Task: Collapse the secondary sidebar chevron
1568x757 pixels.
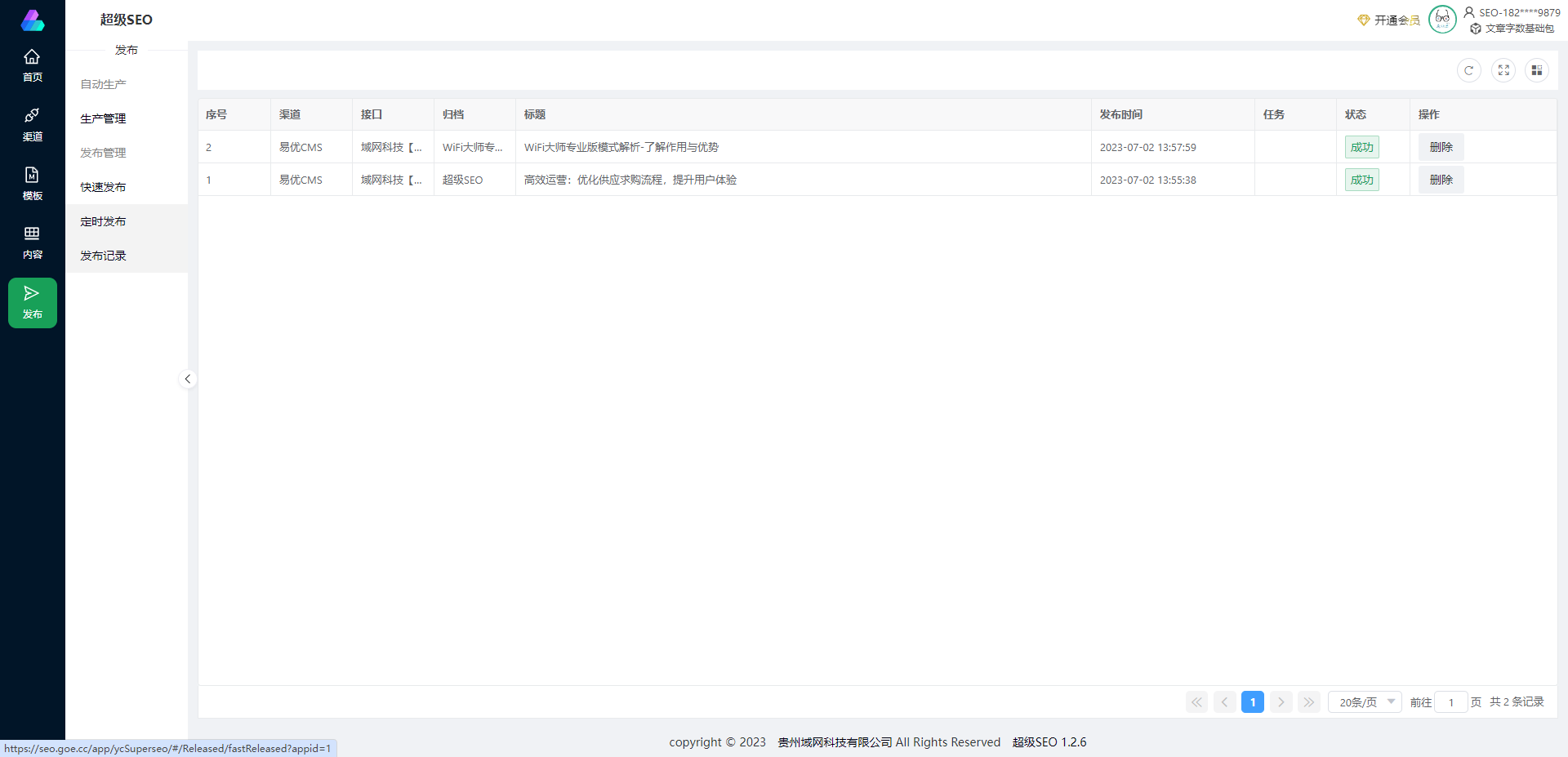Action: [x=187, y=379]
